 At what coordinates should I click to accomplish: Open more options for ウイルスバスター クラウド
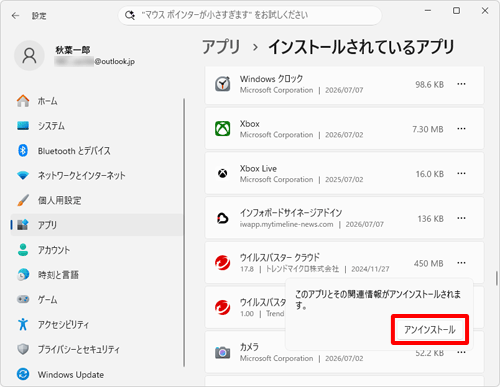click(461, 263)
